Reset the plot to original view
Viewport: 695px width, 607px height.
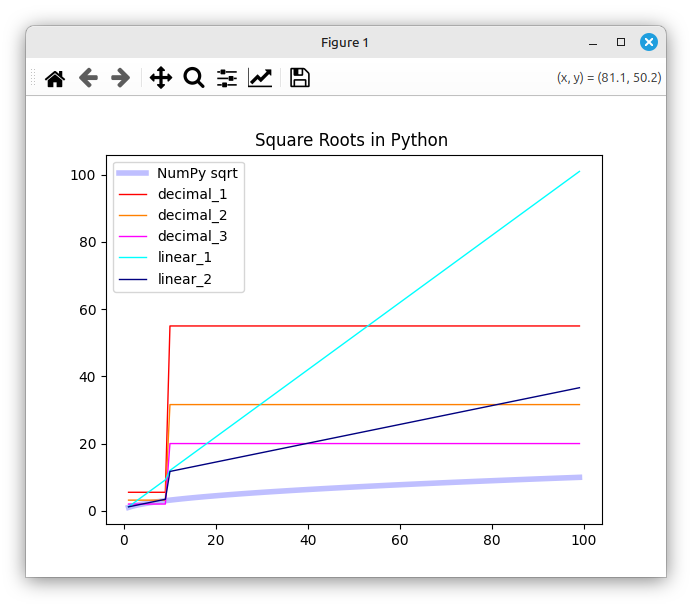point(55,78)
